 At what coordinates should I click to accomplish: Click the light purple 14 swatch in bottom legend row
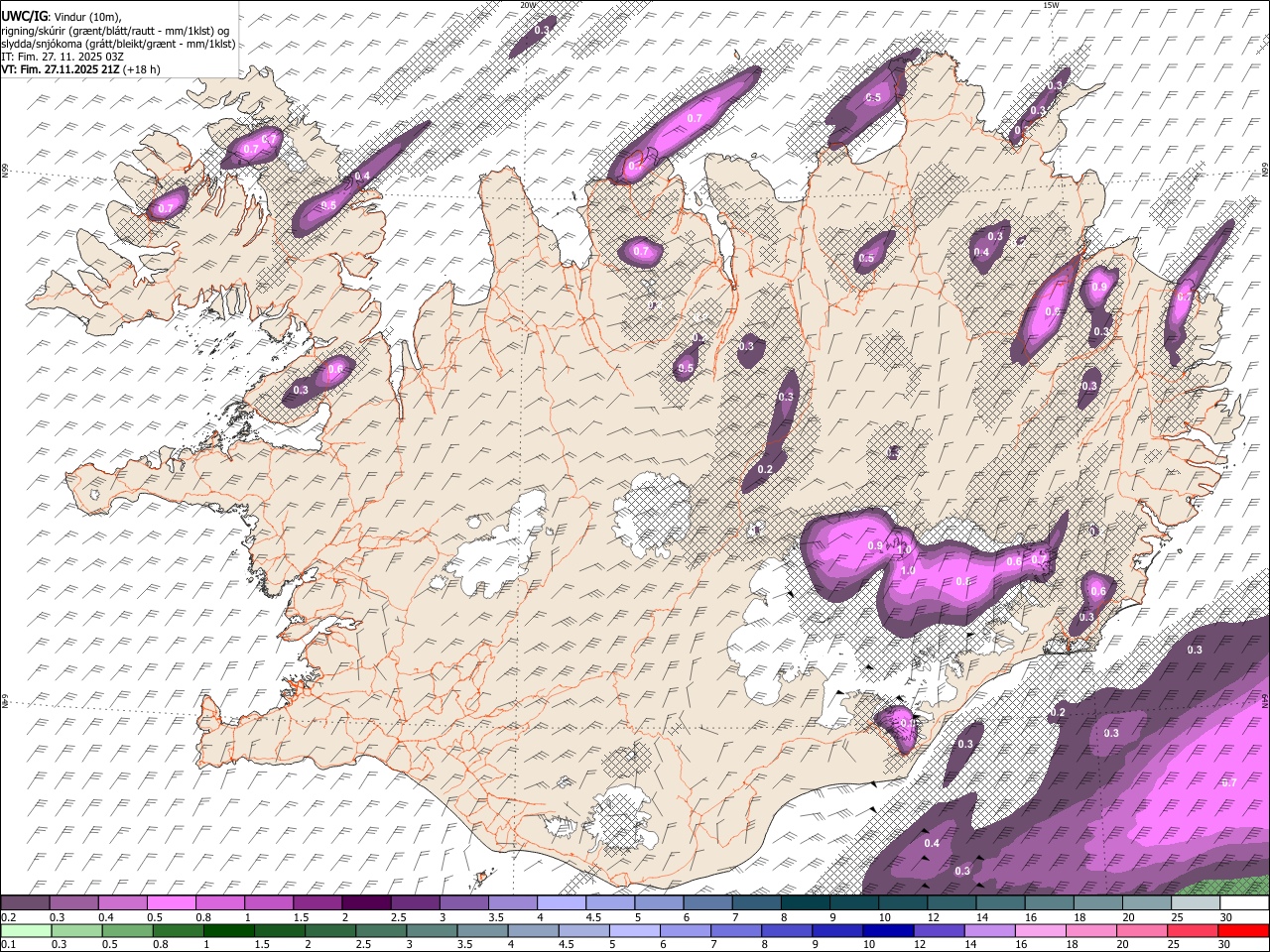click(989, 931)
